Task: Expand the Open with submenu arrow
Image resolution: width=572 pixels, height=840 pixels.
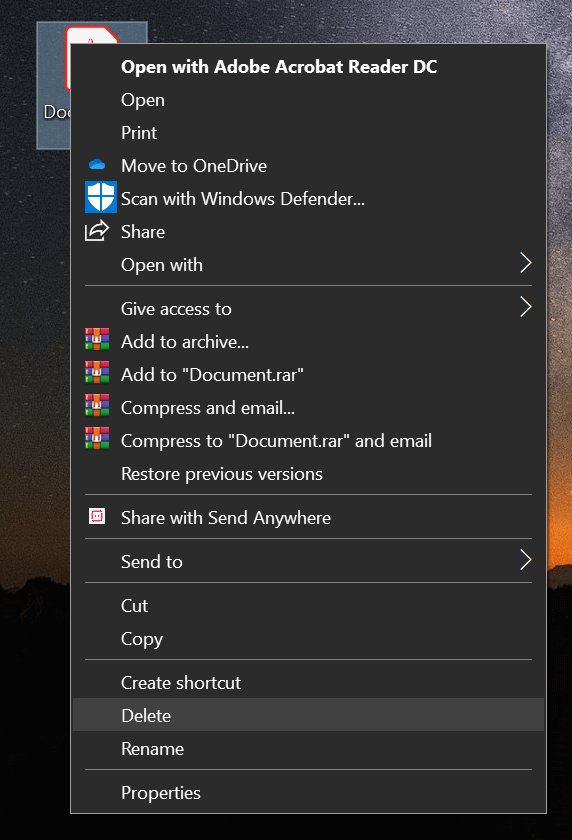Action: (525, 263)
